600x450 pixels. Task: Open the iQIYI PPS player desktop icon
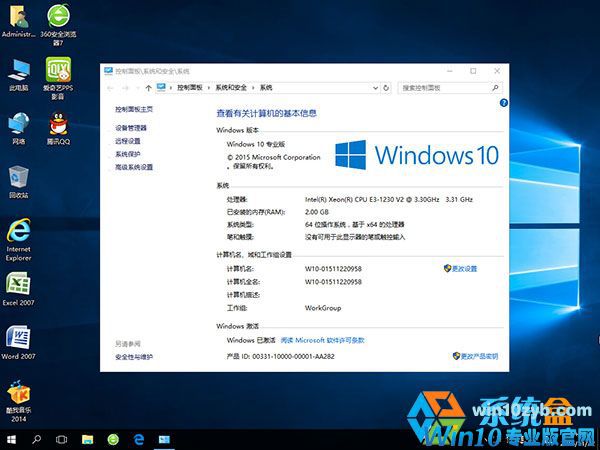(x=59, y=71)
